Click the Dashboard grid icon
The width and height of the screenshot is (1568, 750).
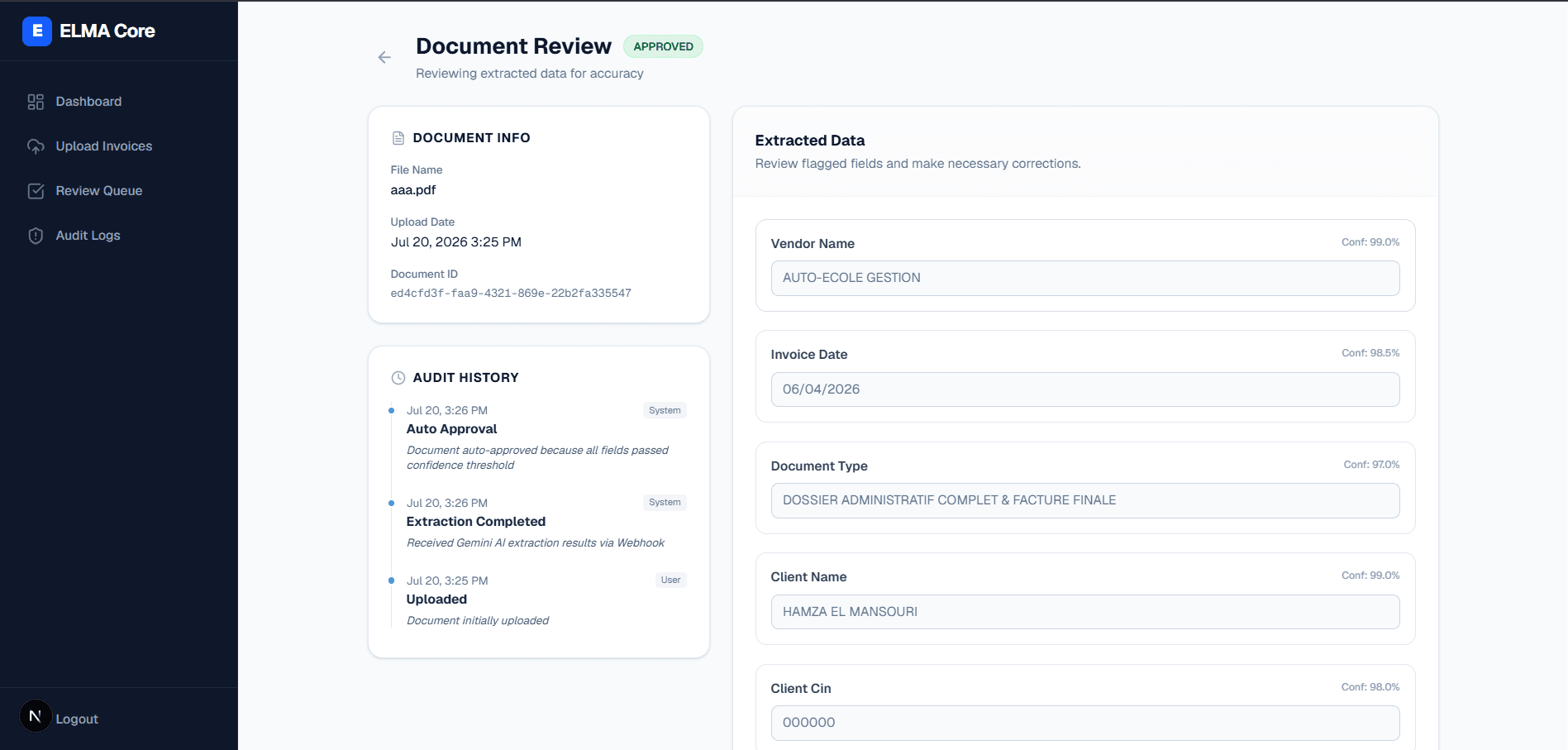[36, 102]
